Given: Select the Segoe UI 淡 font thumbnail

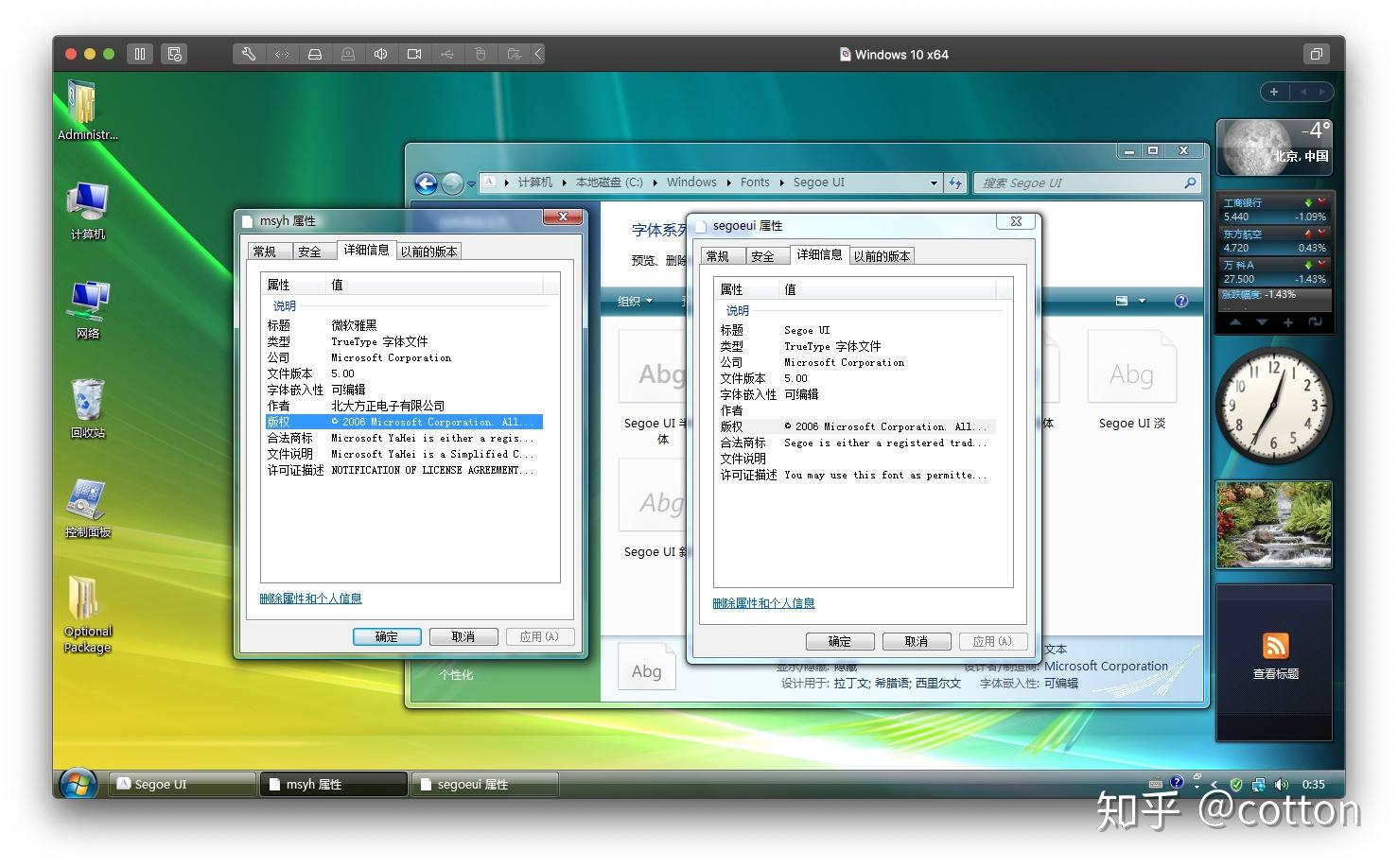Looking at the screenshot, I should pyautogui.click(x=1131, y=380).
